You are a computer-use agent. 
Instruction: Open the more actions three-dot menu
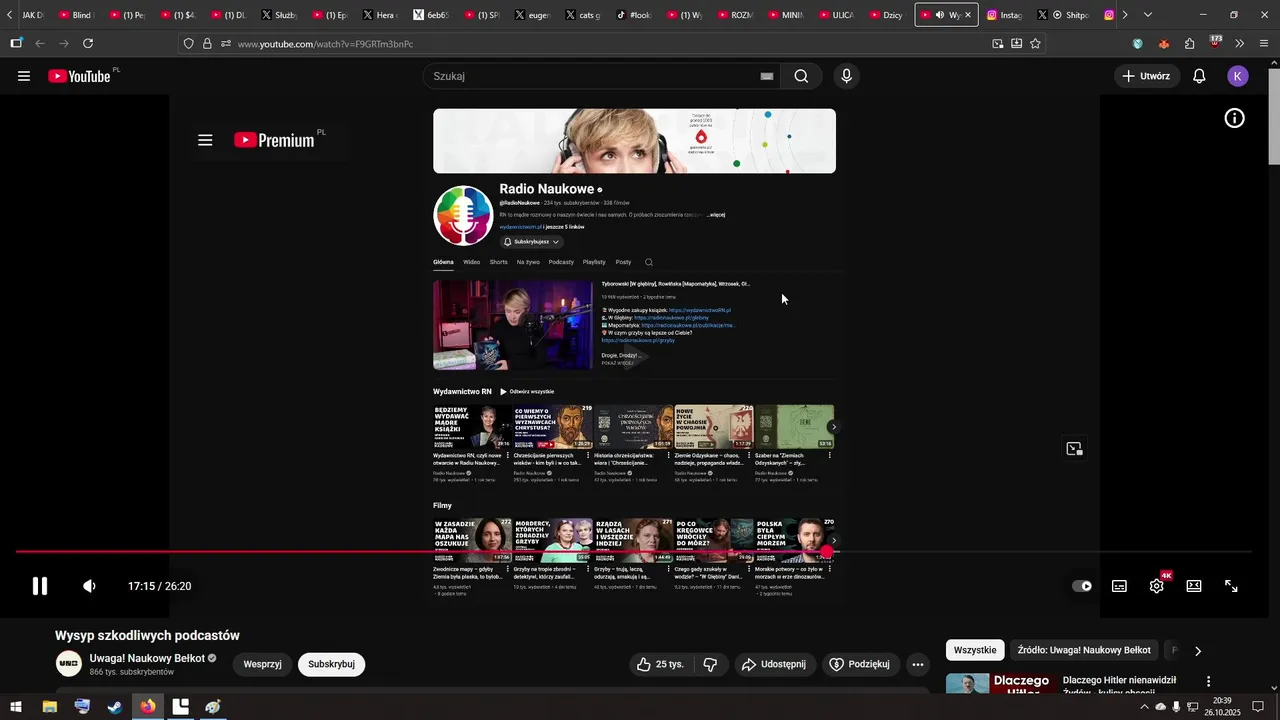pyautogui.click(x=917, y=664)
